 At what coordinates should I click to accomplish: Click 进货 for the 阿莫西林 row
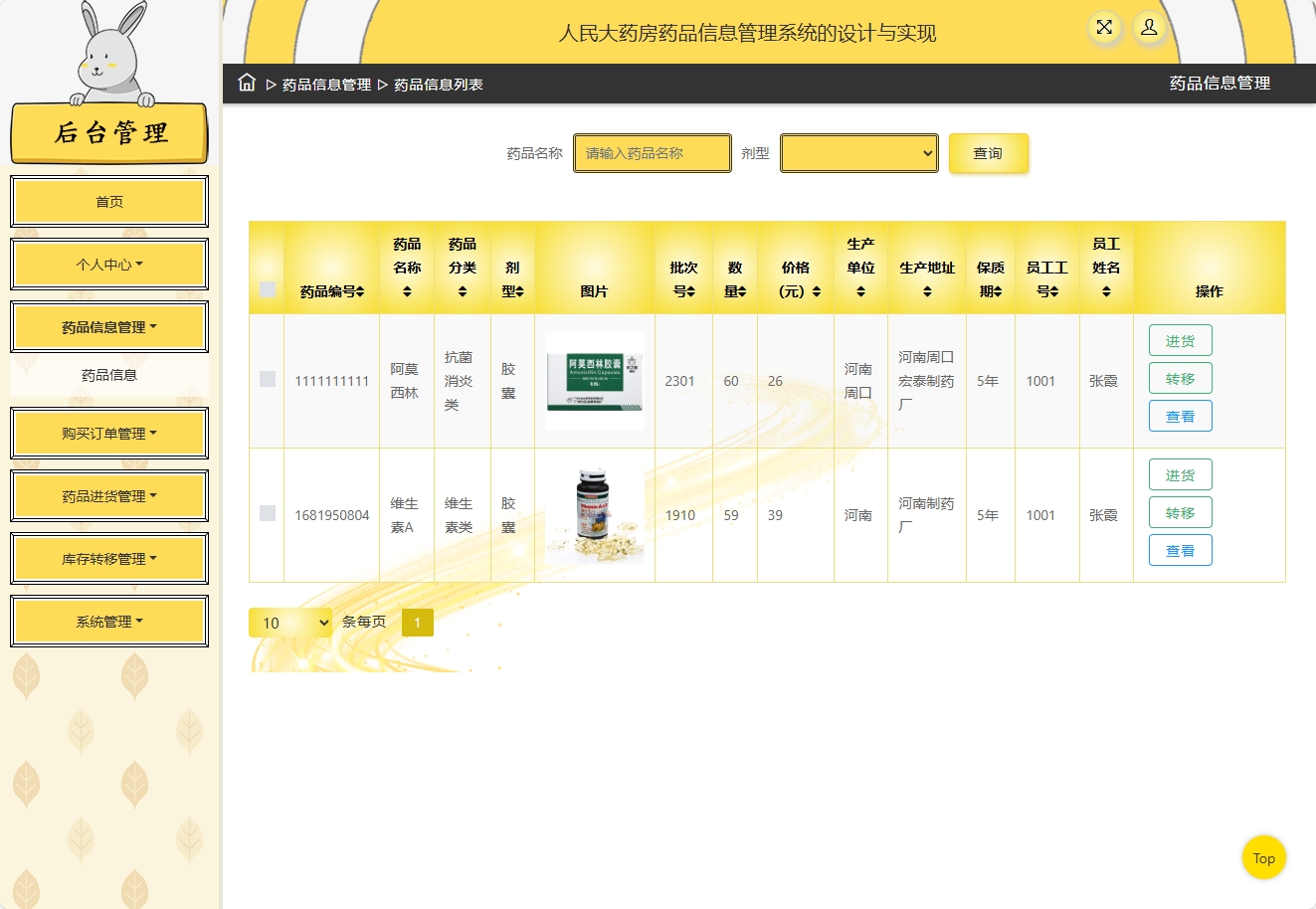click(x=1181, y=340)
